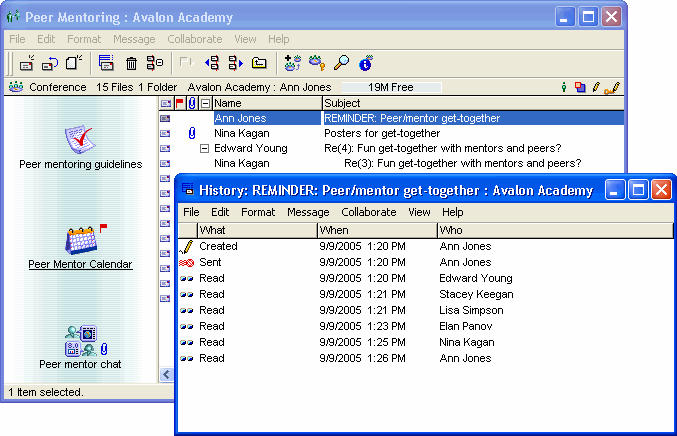Open the Message menu in History window
Viewport: 677px width, 436px height.
pyautogui.click(x=307, y=212)
